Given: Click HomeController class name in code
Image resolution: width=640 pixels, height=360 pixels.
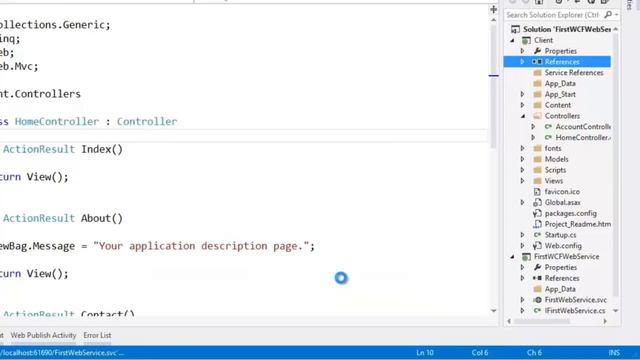Looking at the screenshot, I should pos(57,122).
